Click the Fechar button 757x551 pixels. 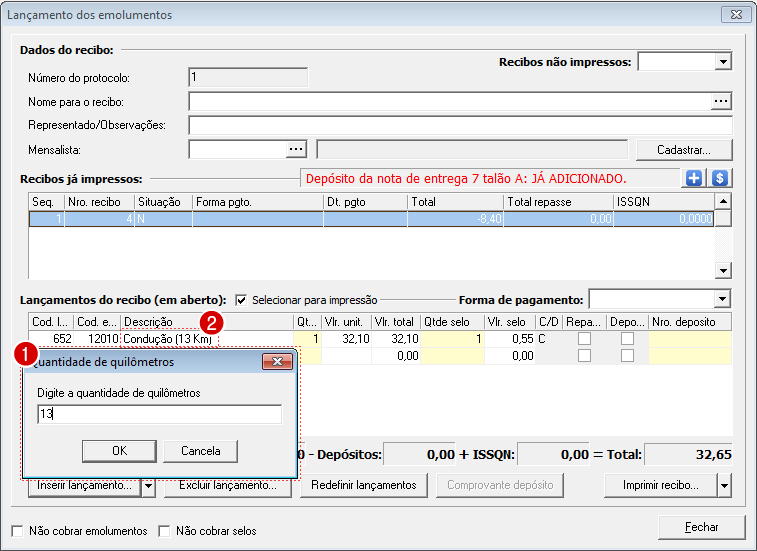pyautogui.click(x=701, y=527)
